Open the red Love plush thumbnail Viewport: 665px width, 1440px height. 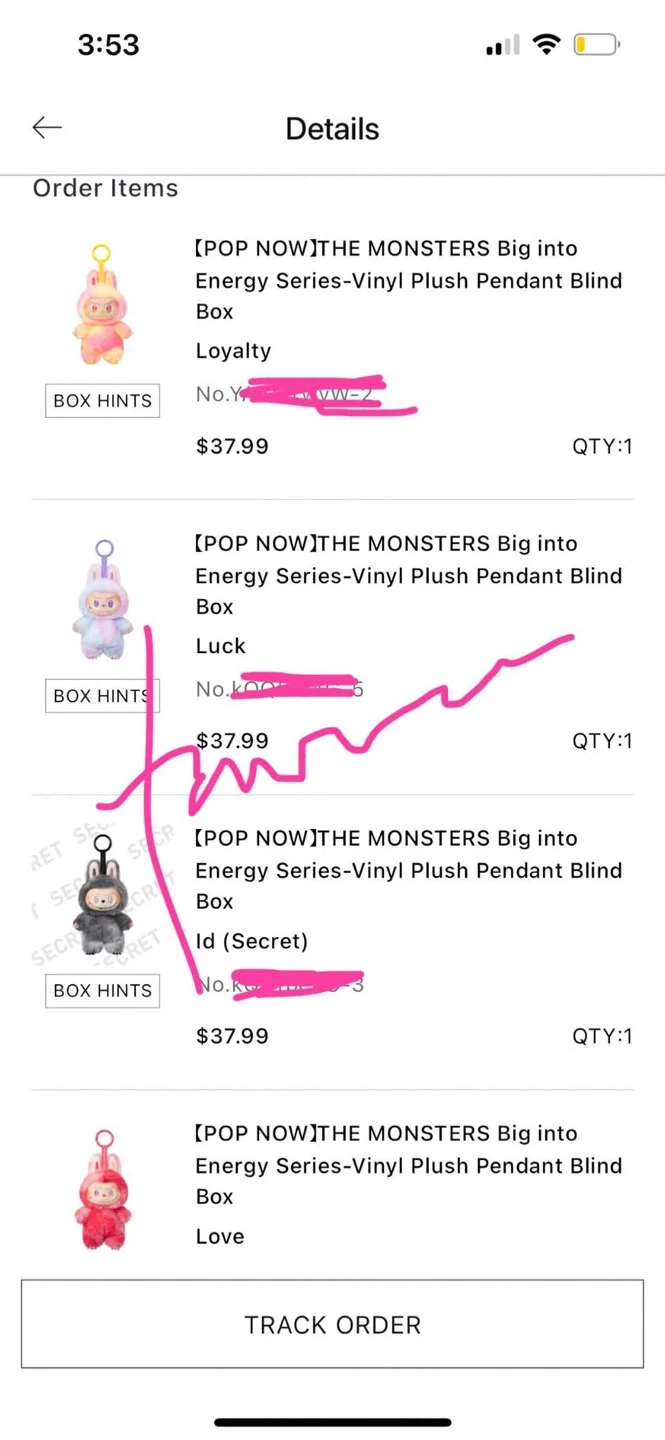click(x=102, y=1190)
